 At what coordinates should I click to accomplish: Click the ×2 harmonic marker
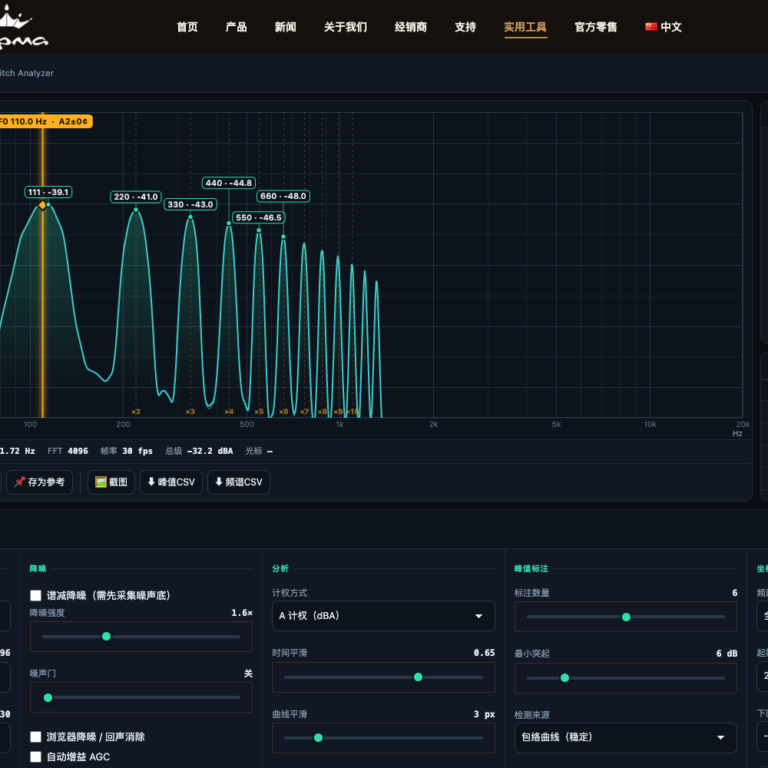(x=136, y=411)
